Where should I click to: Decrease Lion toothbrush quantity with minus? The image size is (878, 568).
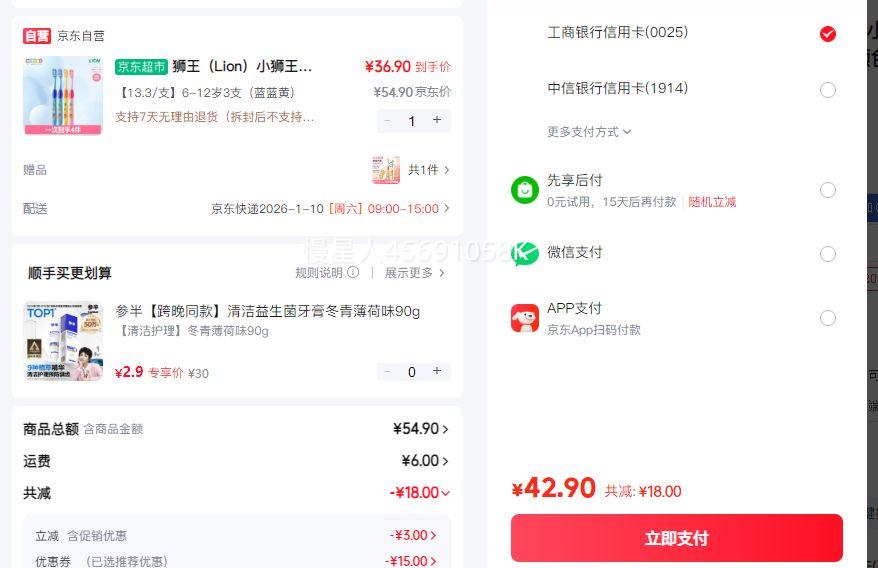387,120
